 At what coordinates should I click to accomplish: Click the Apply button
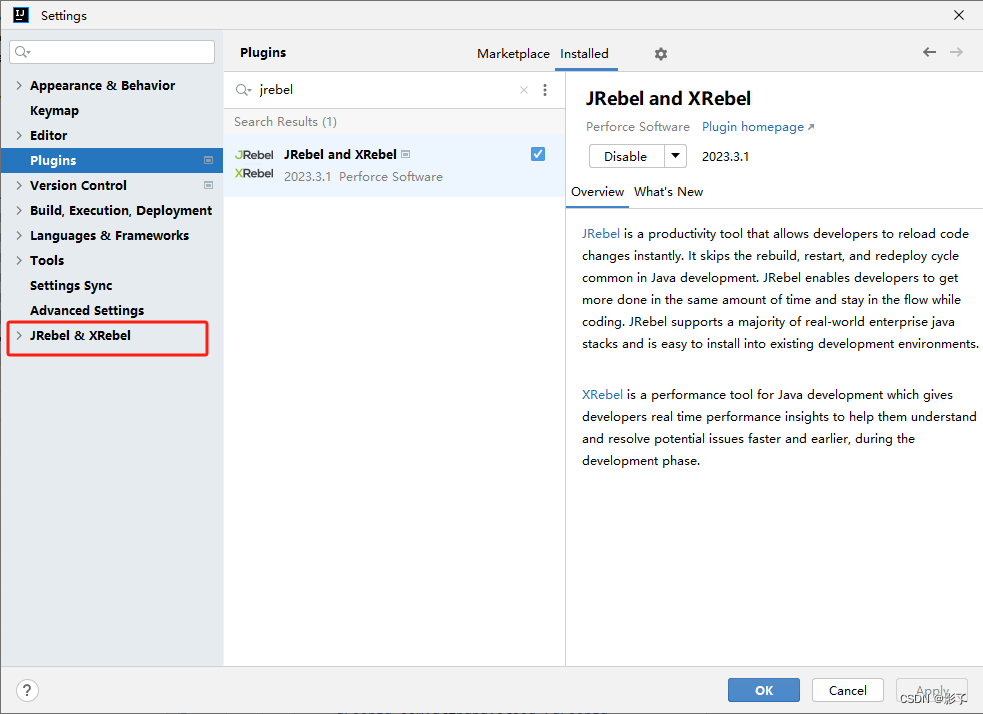click(932, 690)
